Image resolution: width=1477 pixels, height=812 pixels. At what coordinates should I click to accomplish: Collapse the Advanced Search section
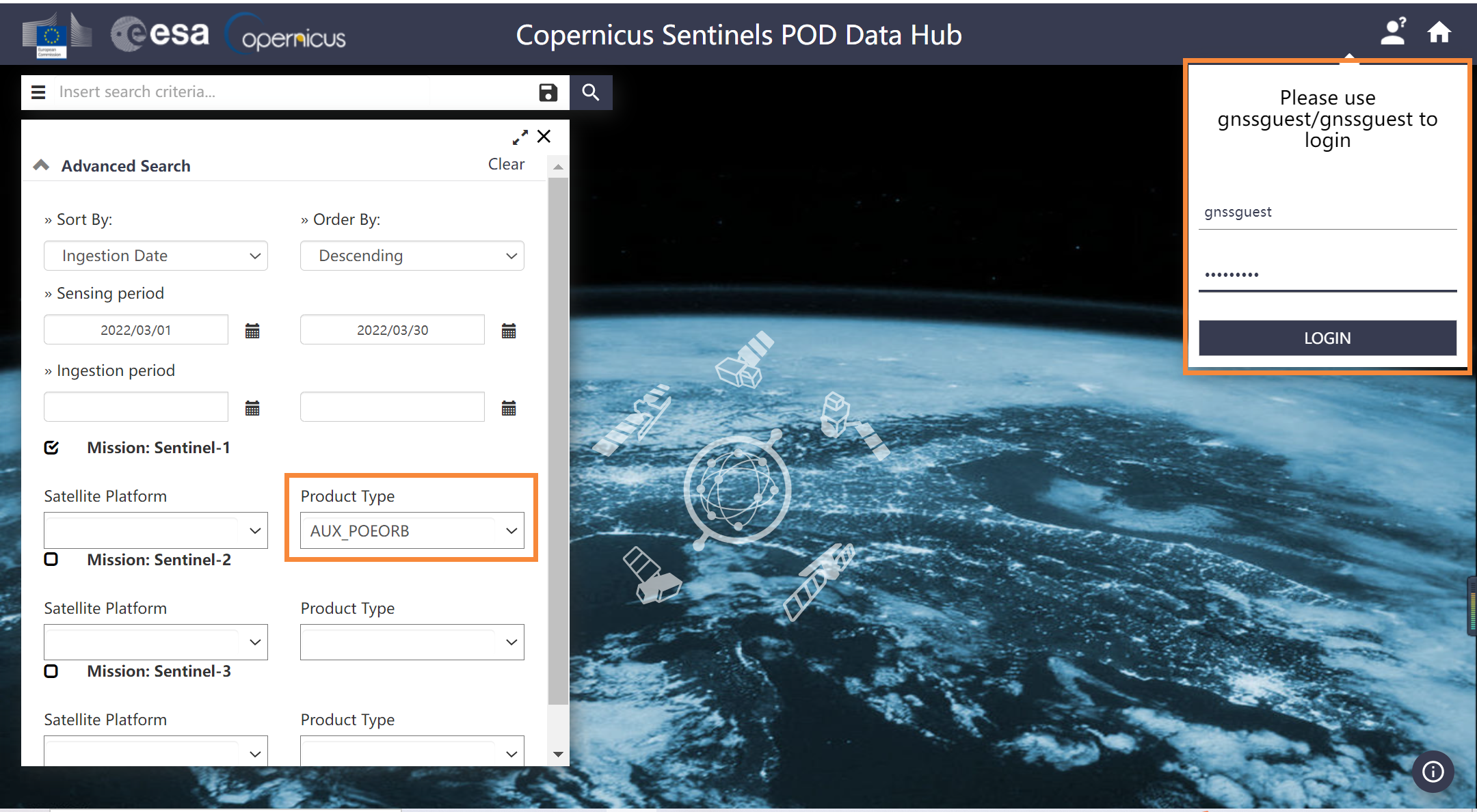[40, 165]
